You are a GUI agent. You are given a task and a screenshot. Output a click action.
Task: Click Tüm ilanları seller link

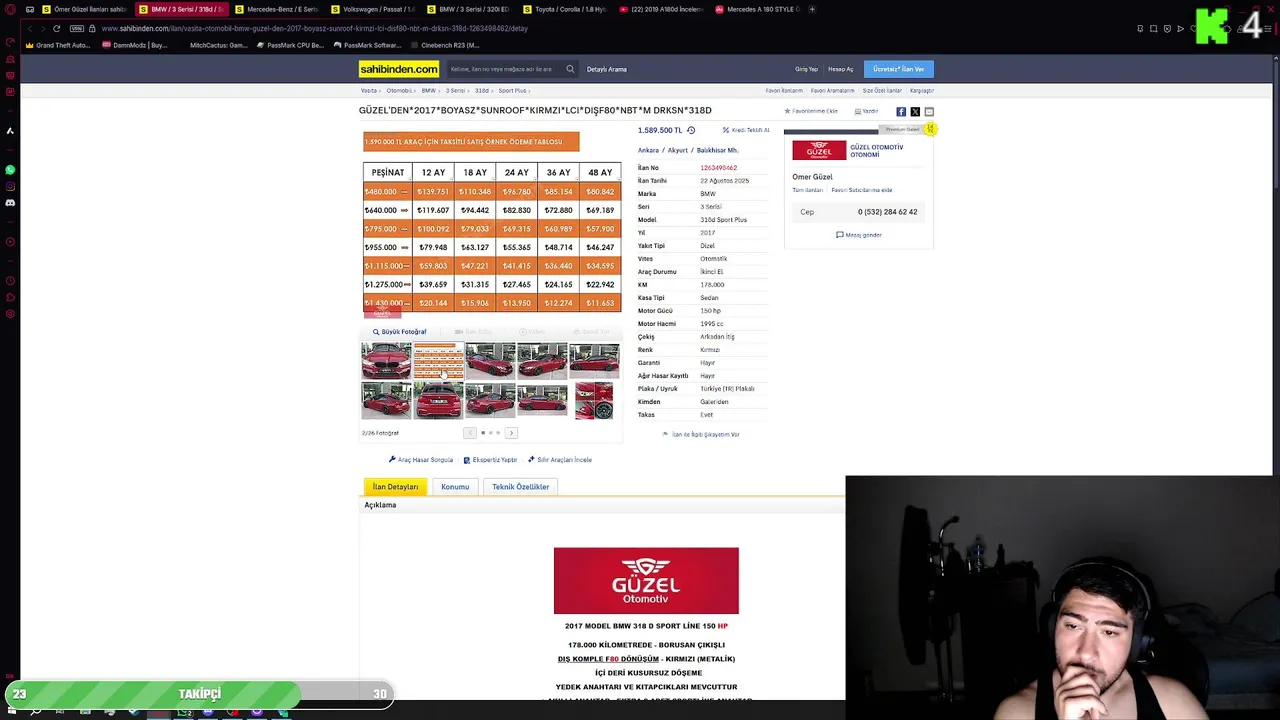pos(807,190)
